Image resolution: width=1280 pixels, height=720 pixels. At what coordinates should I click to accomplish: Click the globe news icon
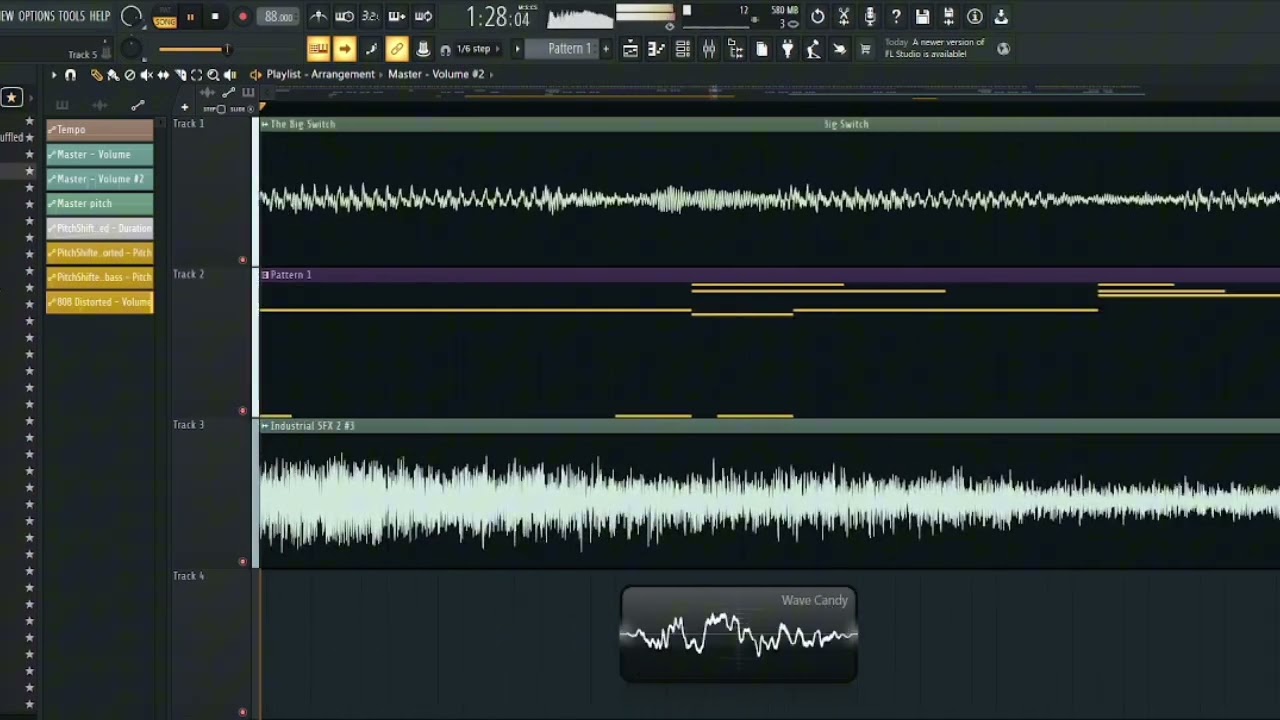(1003, 49)
